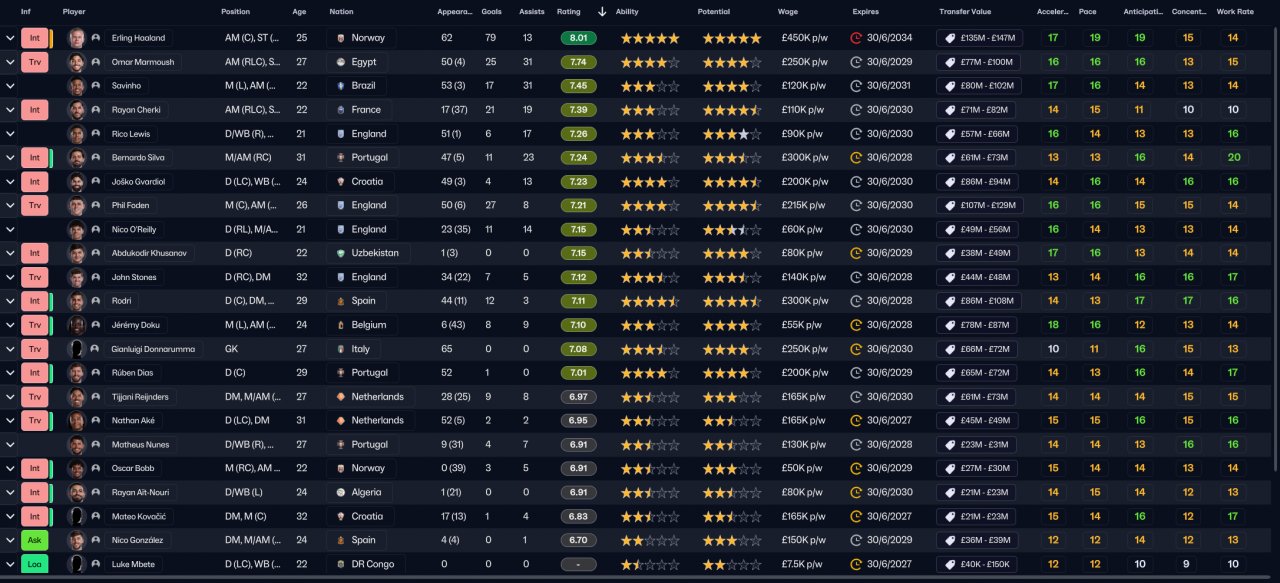Click the Int badge on Oscar Bobb's row
The height and width of the screenshot is (583, 1280).
click(34, 468)
